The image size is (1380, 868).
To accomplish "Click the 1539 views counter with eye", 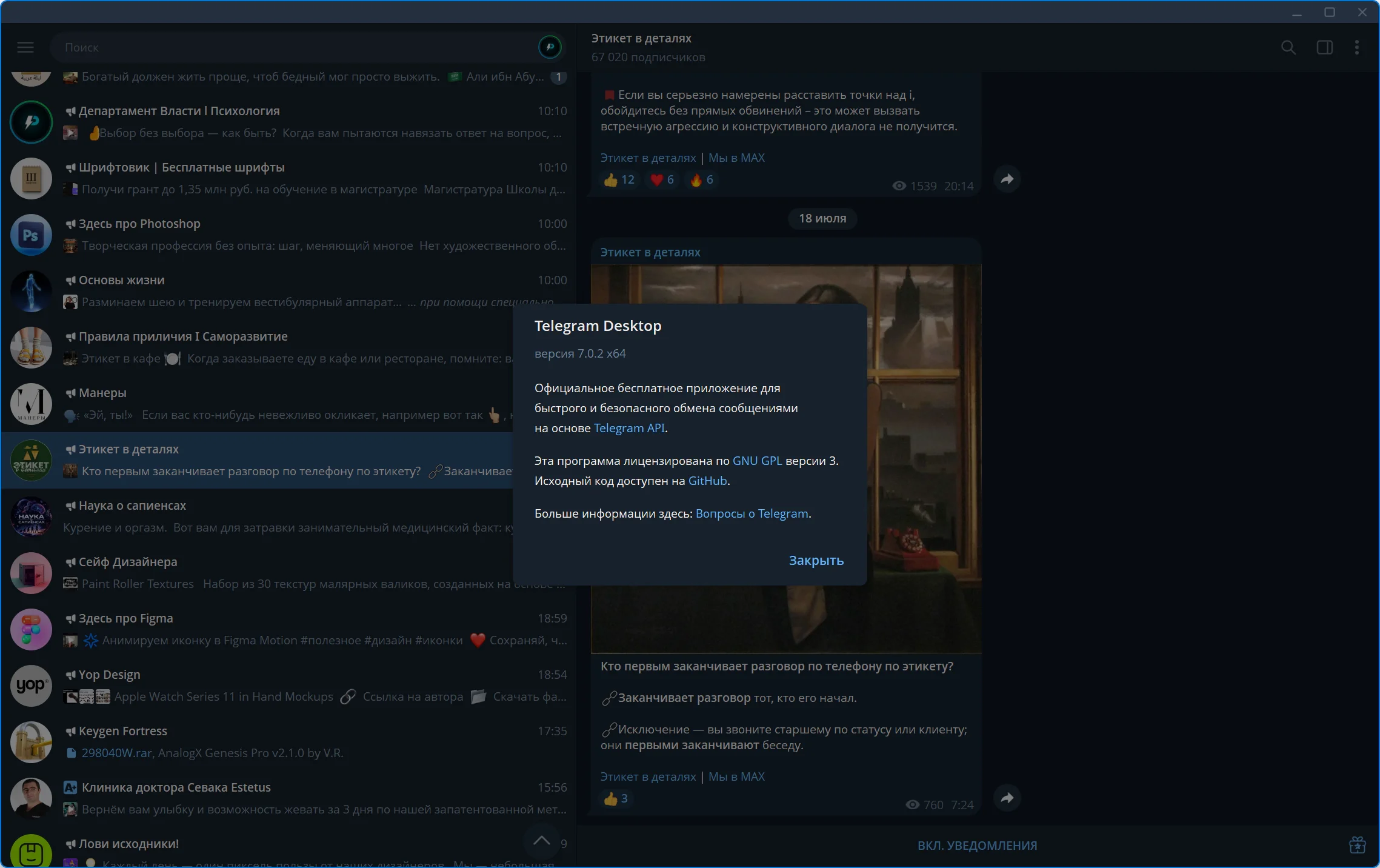I will 915,186.
